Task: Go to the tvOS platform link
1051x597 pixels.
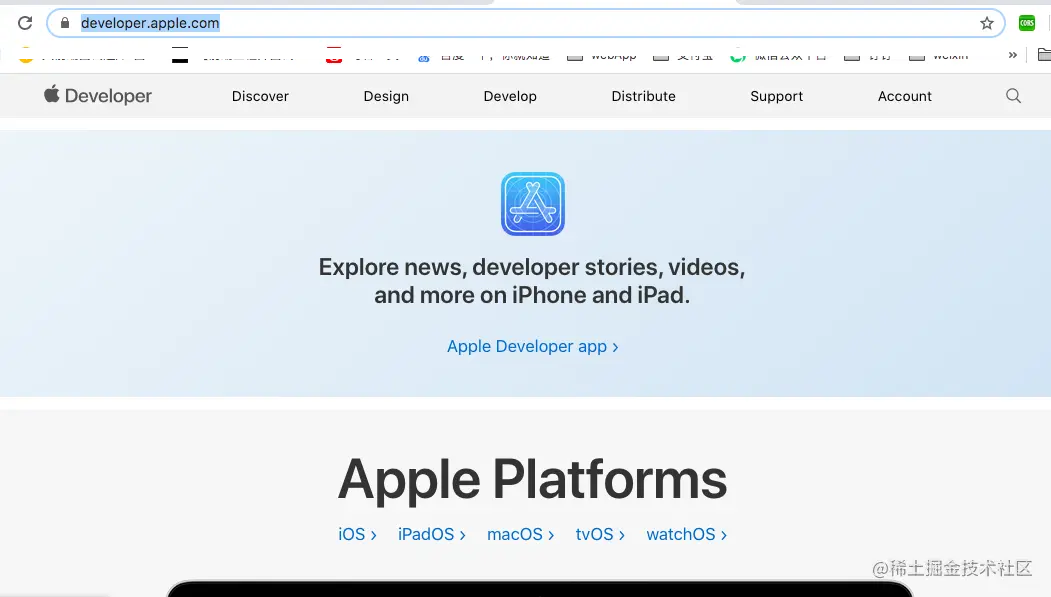Action: pos(600,534)
